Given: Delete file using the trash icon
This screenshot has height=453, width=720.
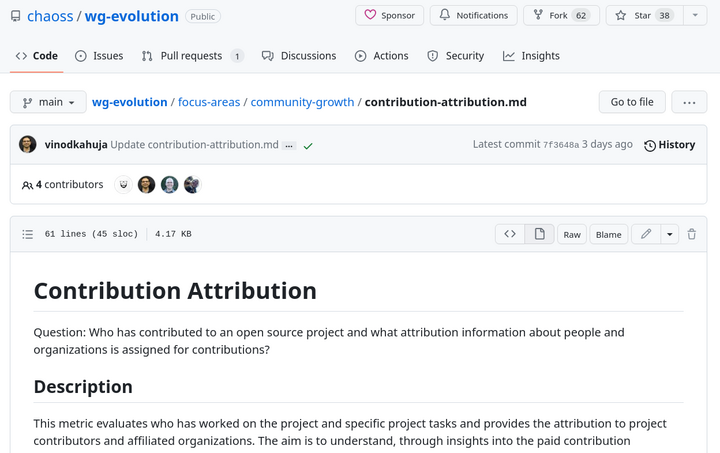Looking at the screenshot, I should tap(691, 234).
